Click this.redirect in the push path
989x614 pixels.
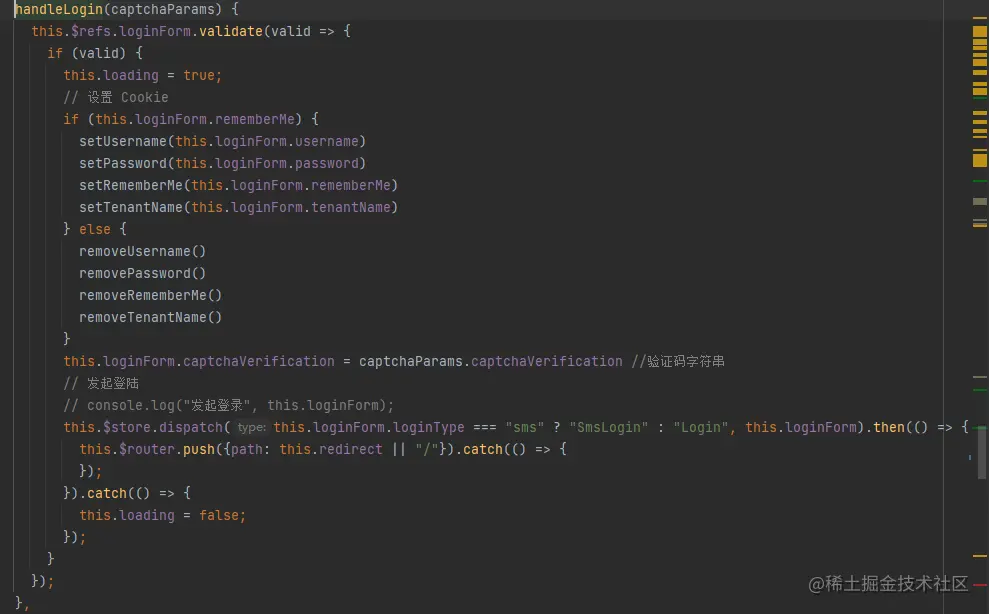[x=331, y=450]
